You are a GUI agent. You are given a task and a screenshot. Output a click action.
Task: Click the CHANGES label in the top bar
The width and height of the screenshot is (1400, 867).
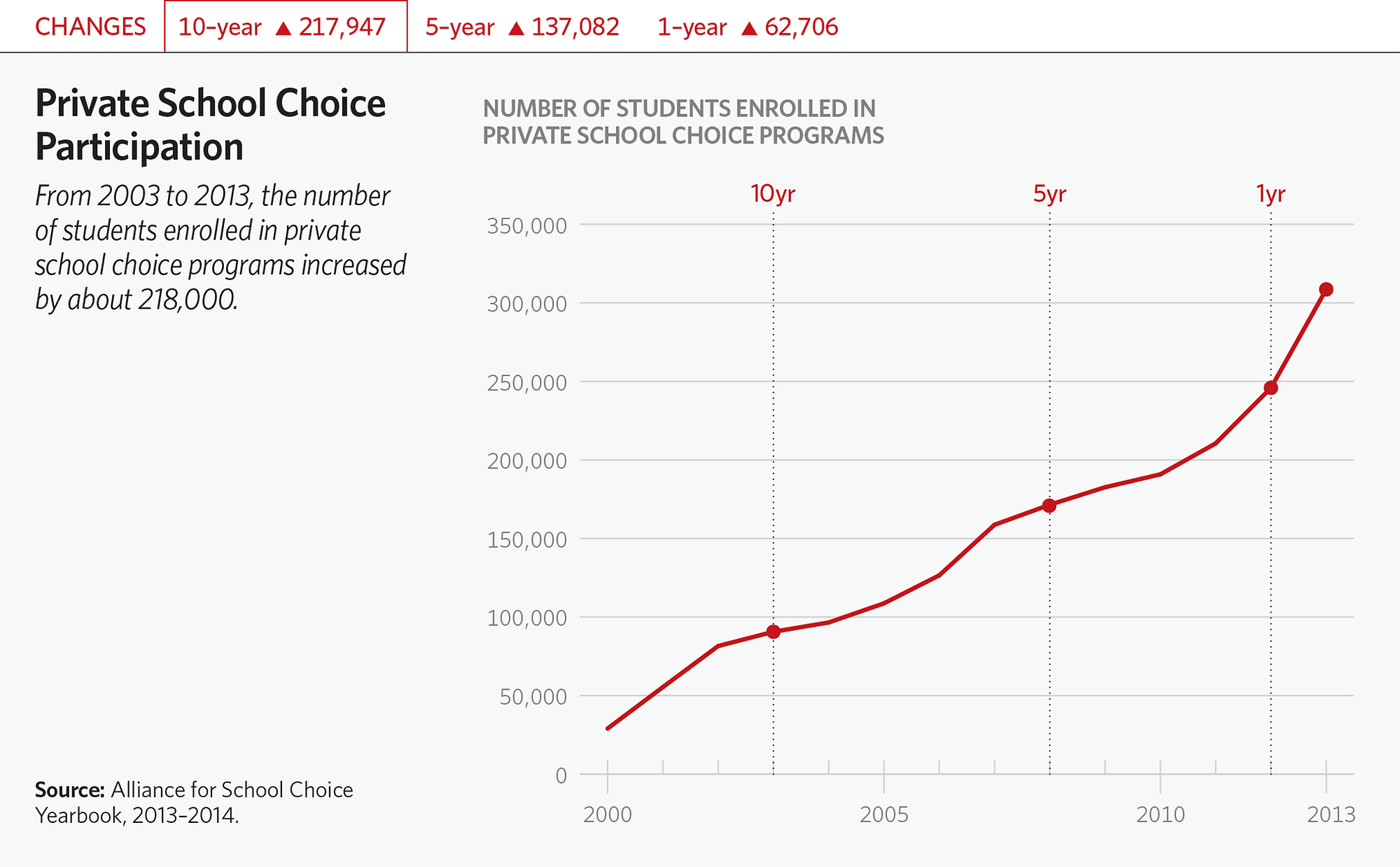pyautogui.click(x=90, y=27)
